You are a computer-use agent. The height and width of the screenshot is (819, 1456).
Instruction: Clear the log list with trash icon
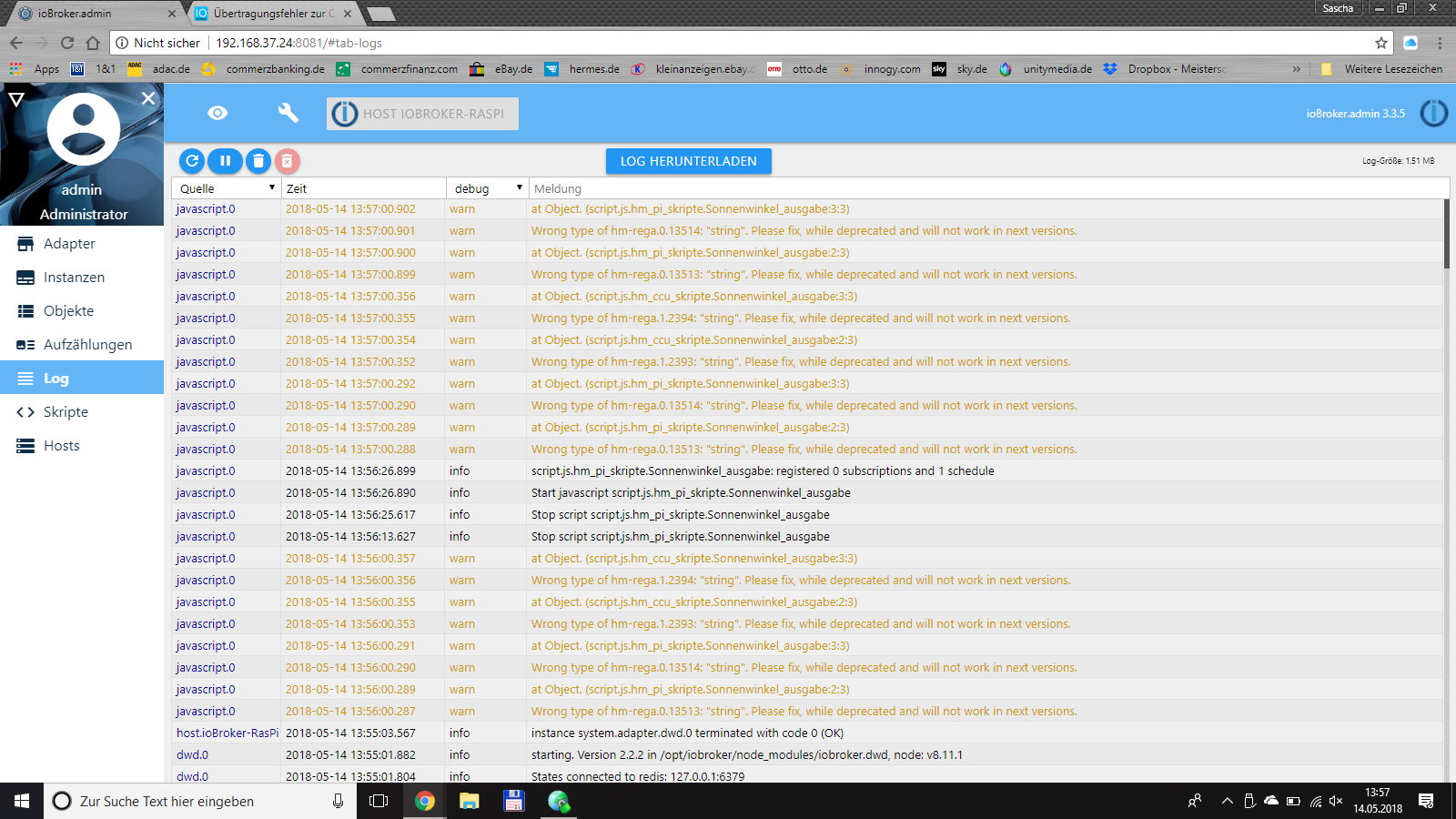(x=258, y=161)
